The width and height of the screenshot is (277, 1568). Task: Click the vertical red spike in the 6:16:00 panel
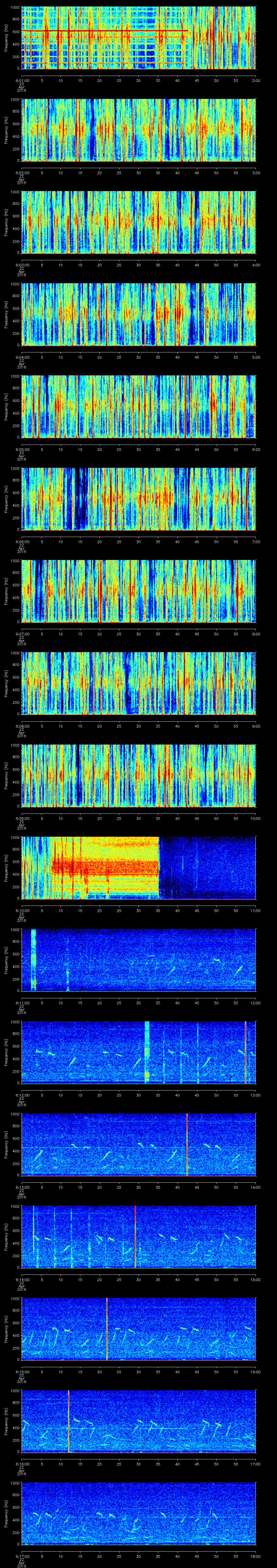[x=69, y=1421]
